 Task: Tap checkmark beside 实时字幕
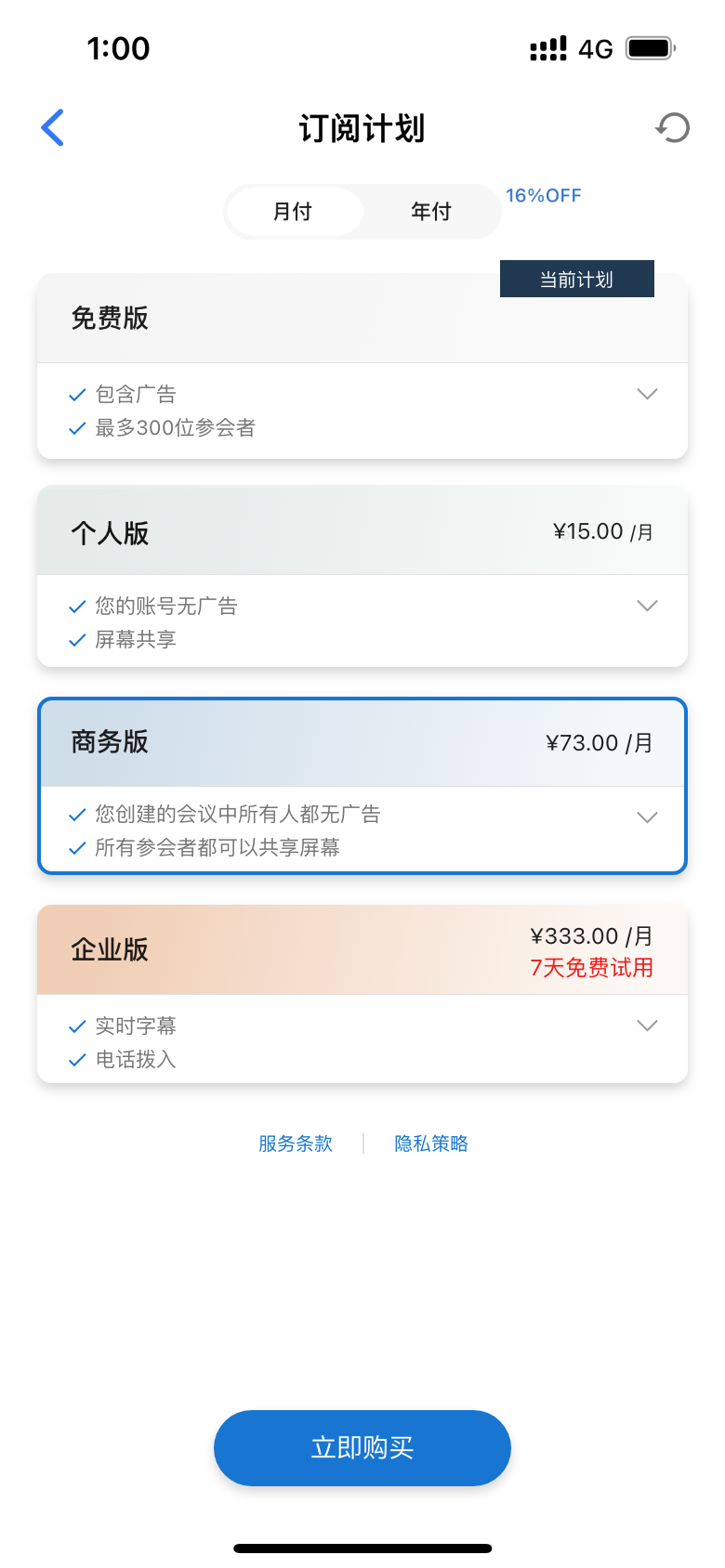pyautogui.click(x=77, y=1026)
